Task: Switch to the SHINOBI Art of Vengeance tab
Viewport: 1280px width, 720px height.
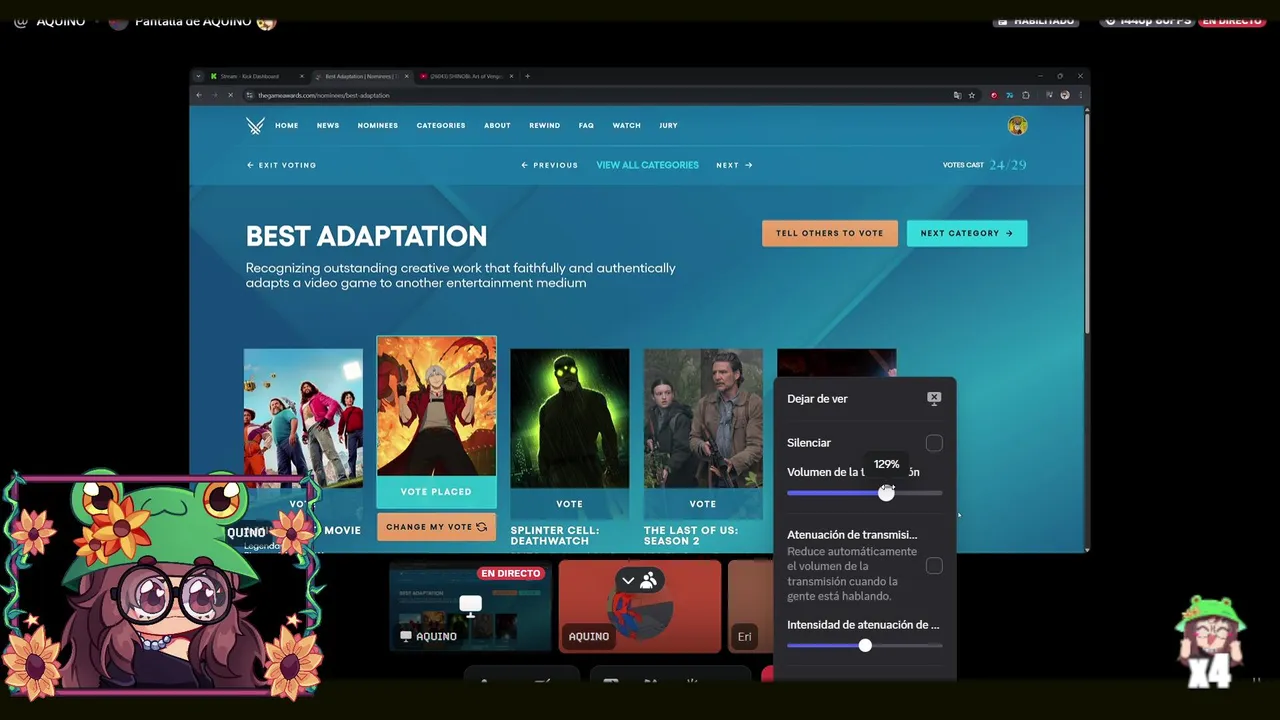Action: pyautogui.click(x=466, y=76)
